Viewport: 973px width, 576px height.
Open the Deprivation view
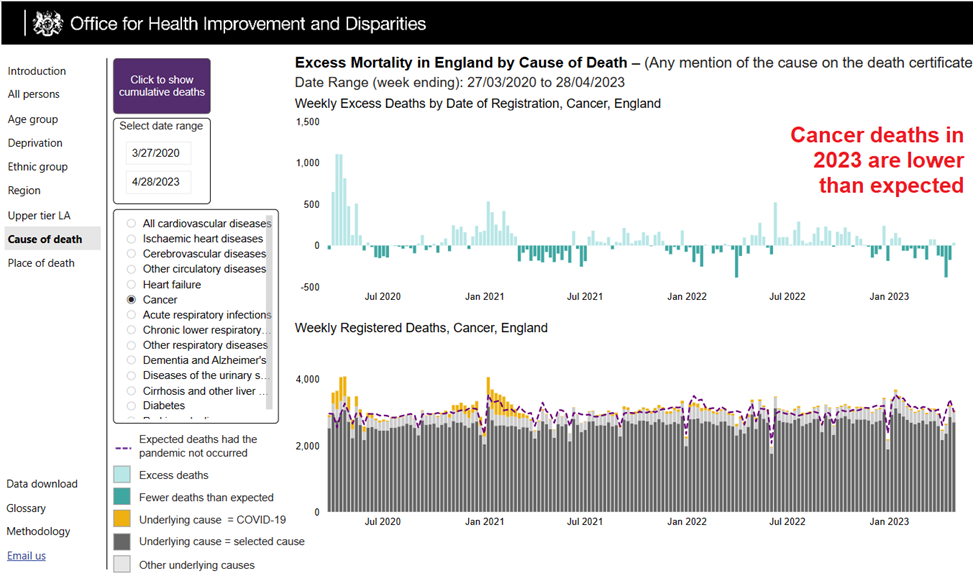coord(35,143)
